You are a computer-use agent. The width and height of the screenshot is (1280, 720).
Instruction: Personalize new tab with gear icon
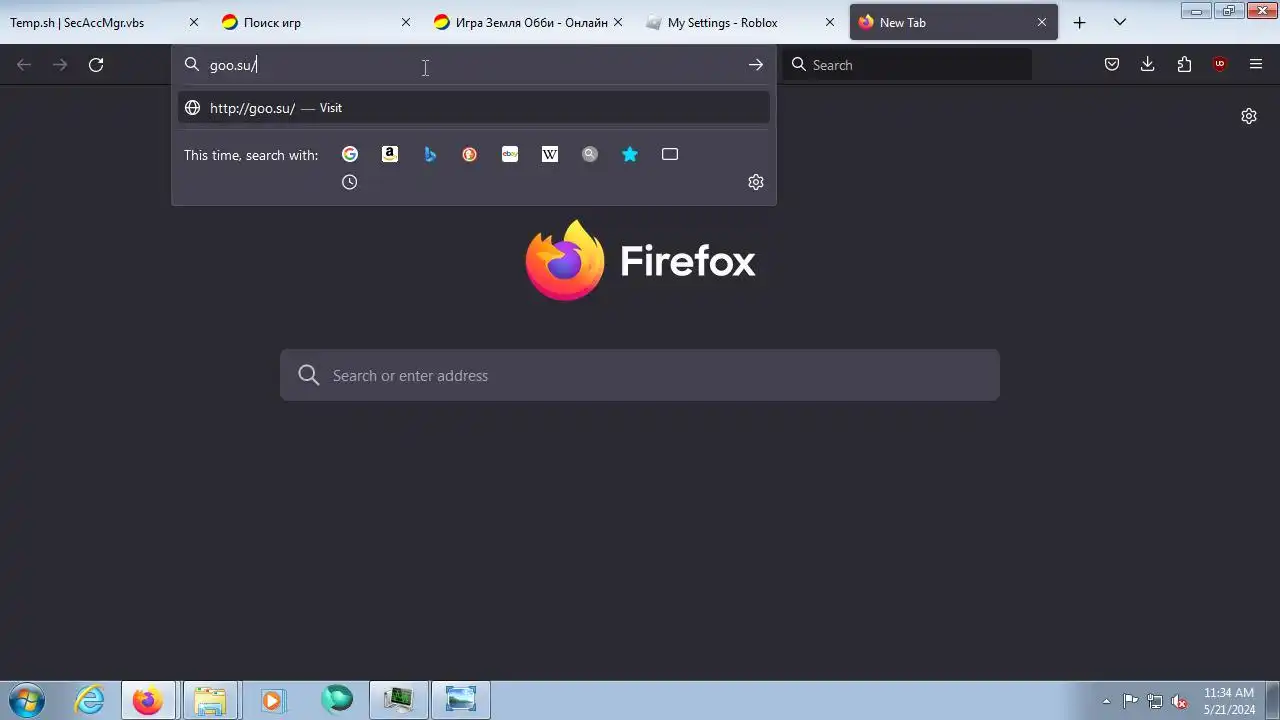[x=1249, y=116]
